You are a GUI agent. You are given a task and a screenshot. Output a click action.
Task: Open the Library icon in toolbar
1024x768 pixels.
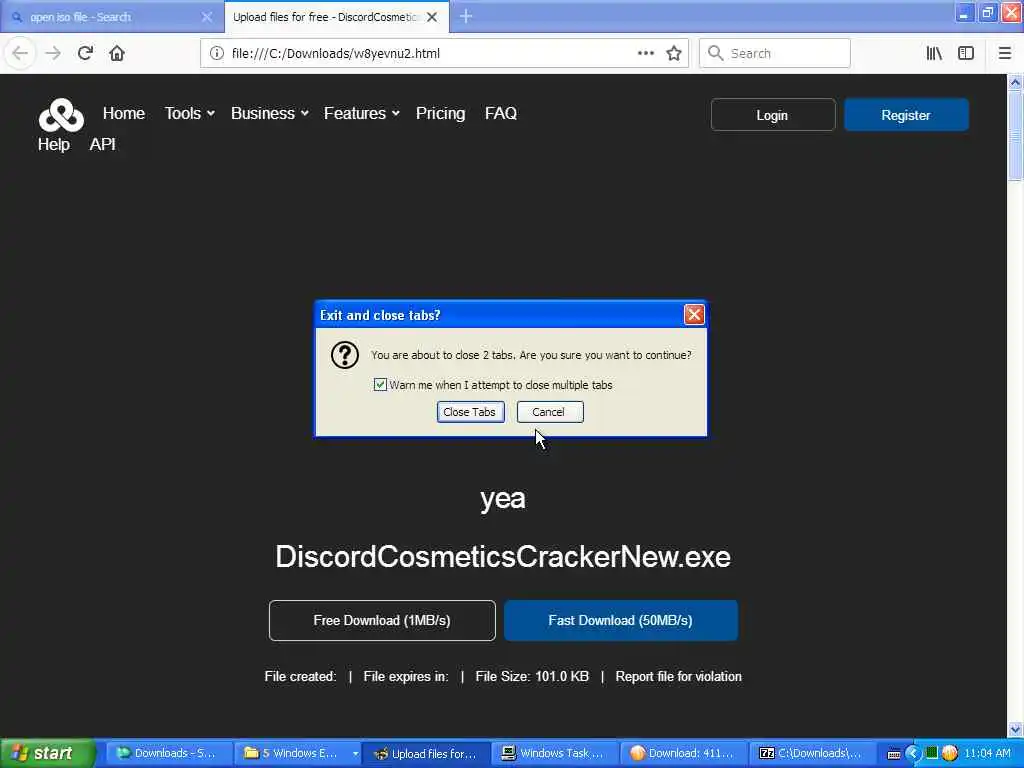(x=934, y=53)
